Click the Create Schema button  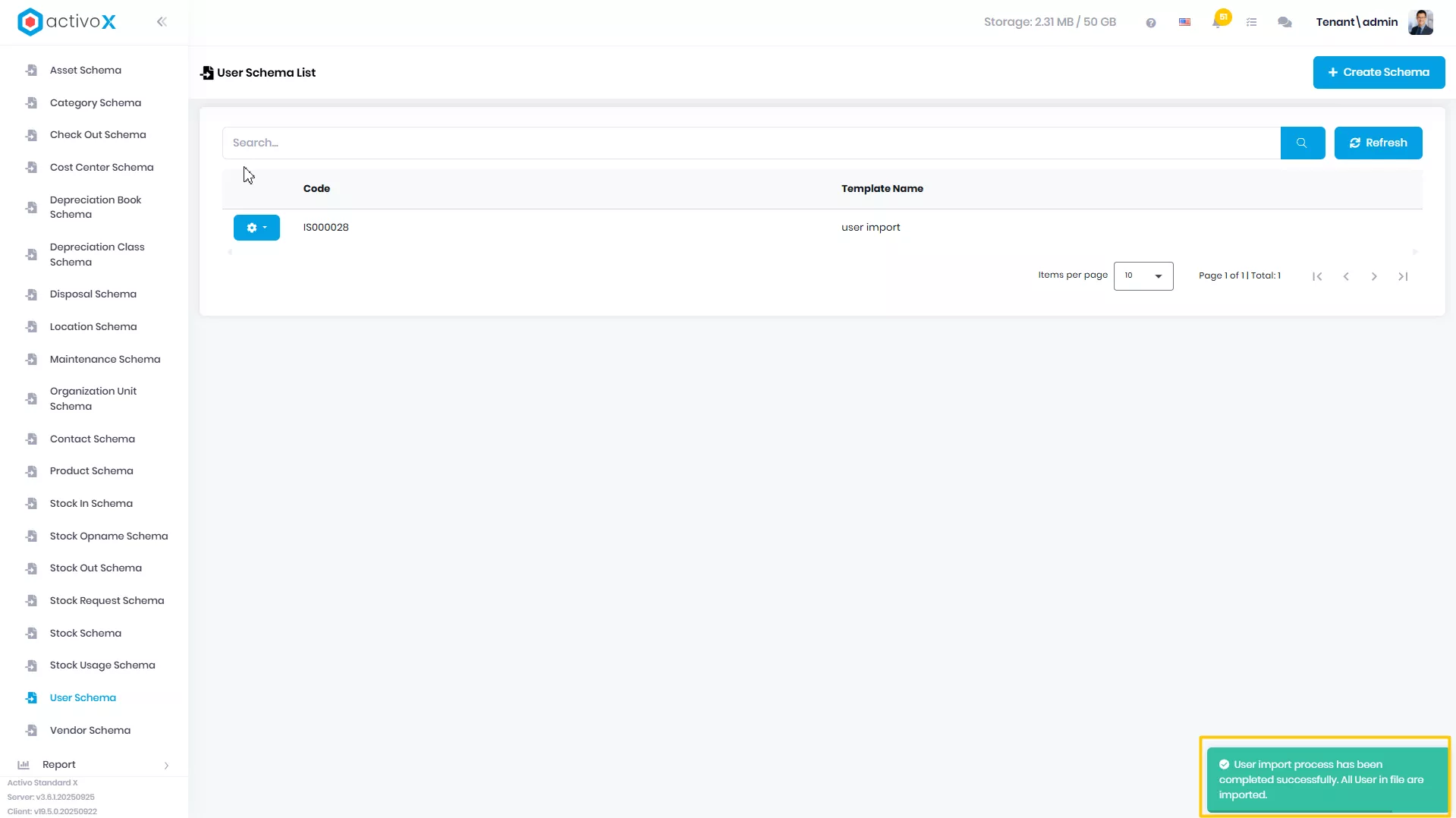[1379, 72]
